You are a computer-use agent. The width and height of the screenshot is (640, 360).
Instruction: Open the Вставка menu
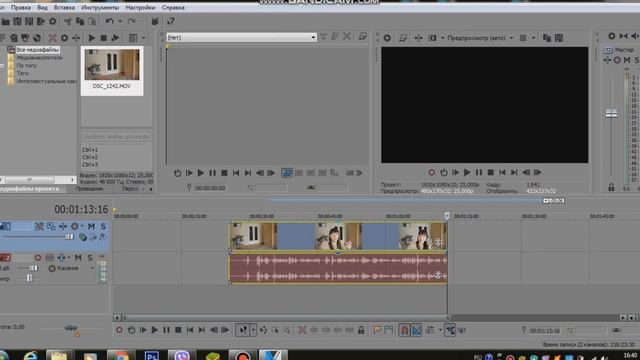(x=64, y=7)
